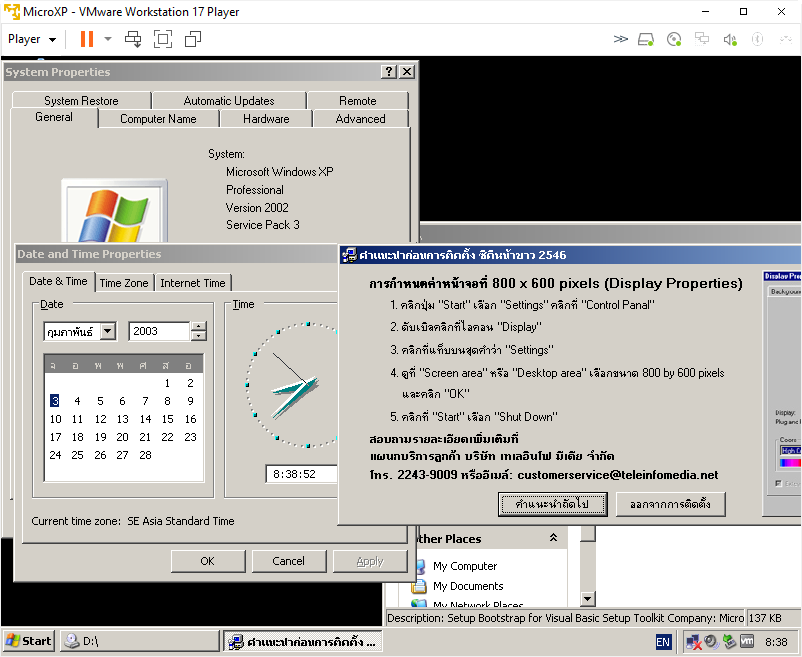Click the help question mark in System Properties

pos(389,72)
